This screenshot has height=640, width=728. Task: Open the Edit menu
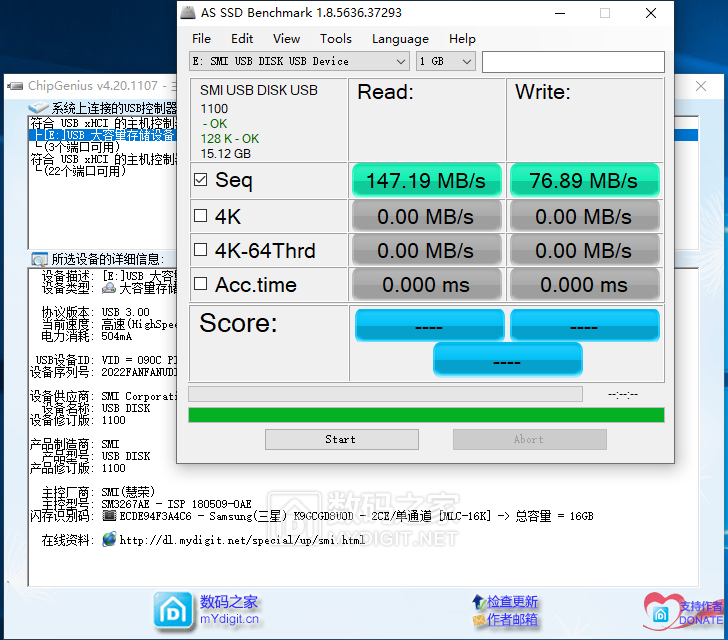point(242,39)
